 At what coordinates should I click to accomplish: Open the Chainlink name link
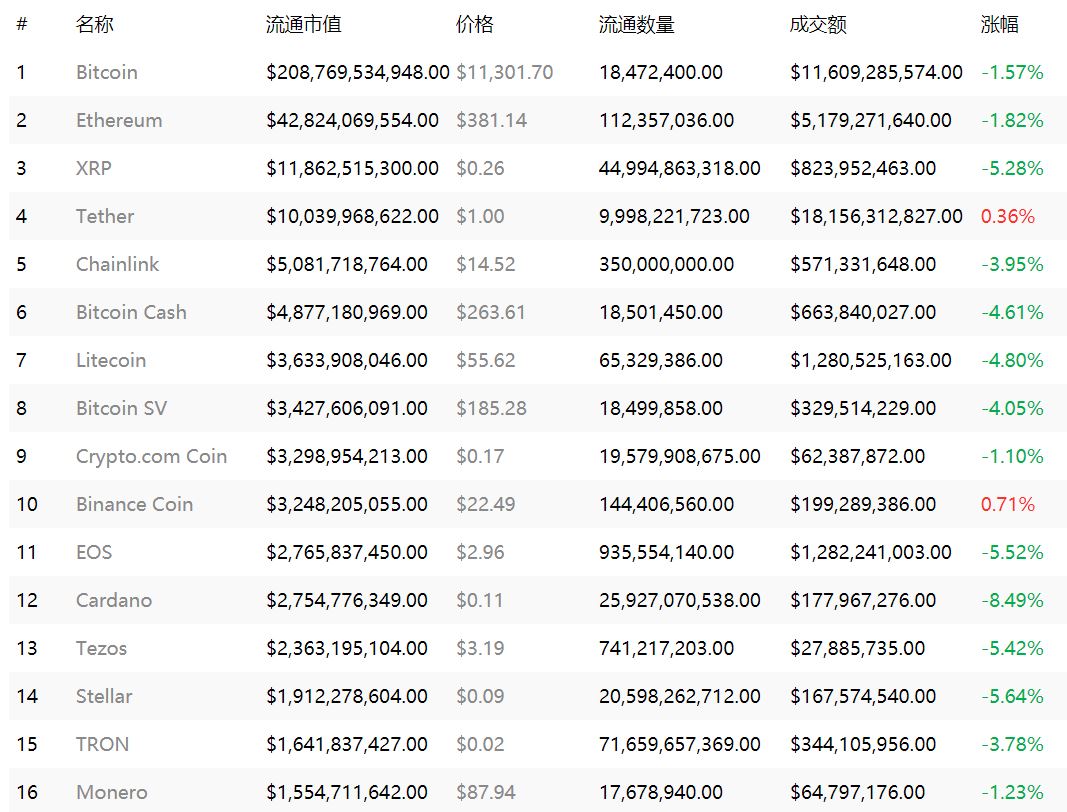118,264
